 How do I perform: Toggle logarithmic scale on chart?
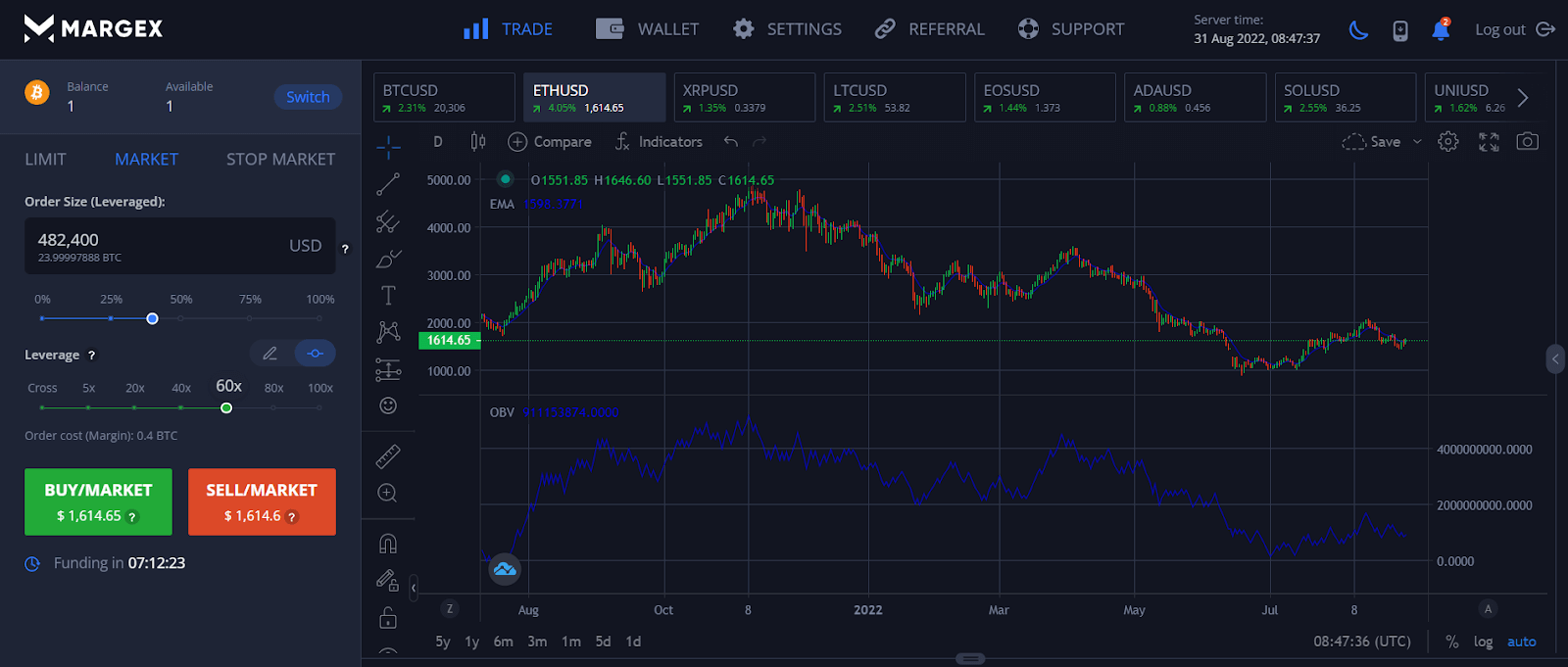coord(1483,642)
